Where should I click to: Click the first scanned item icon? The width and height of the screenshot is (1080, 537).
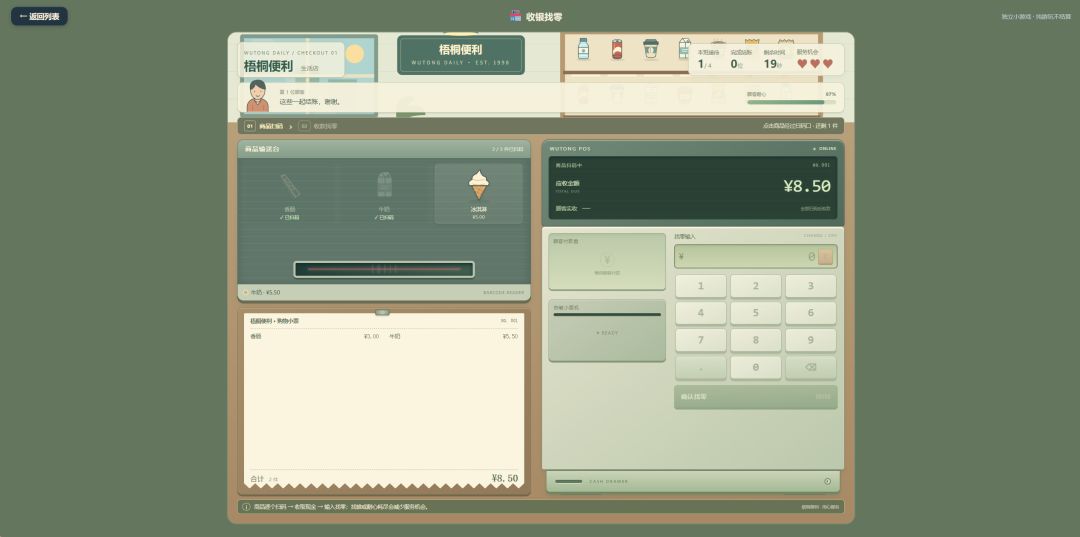[x=290, y=186]
